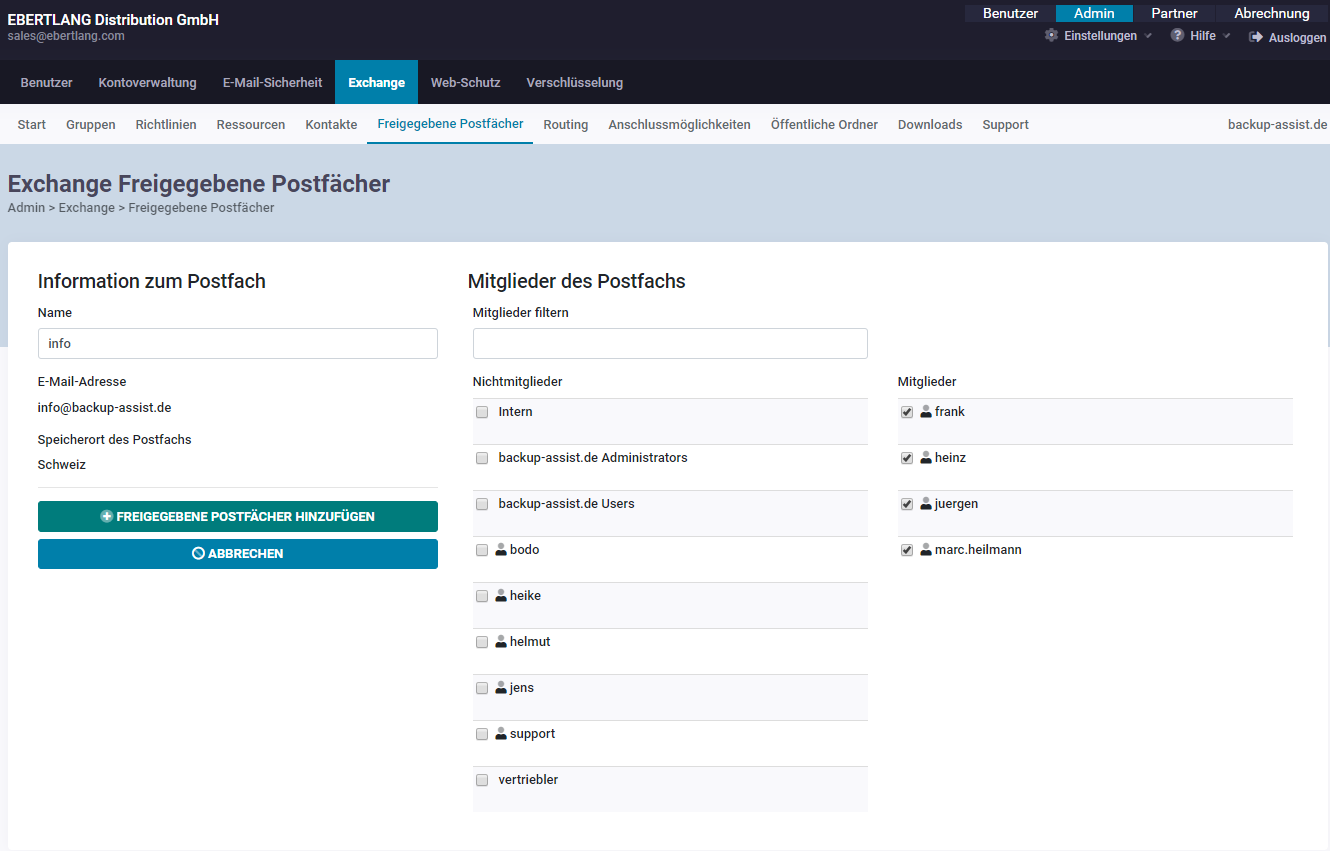The image size is (1330, 851).
Task: Click the Ausloggen logout arrow icon
Action: (1256, 37)
